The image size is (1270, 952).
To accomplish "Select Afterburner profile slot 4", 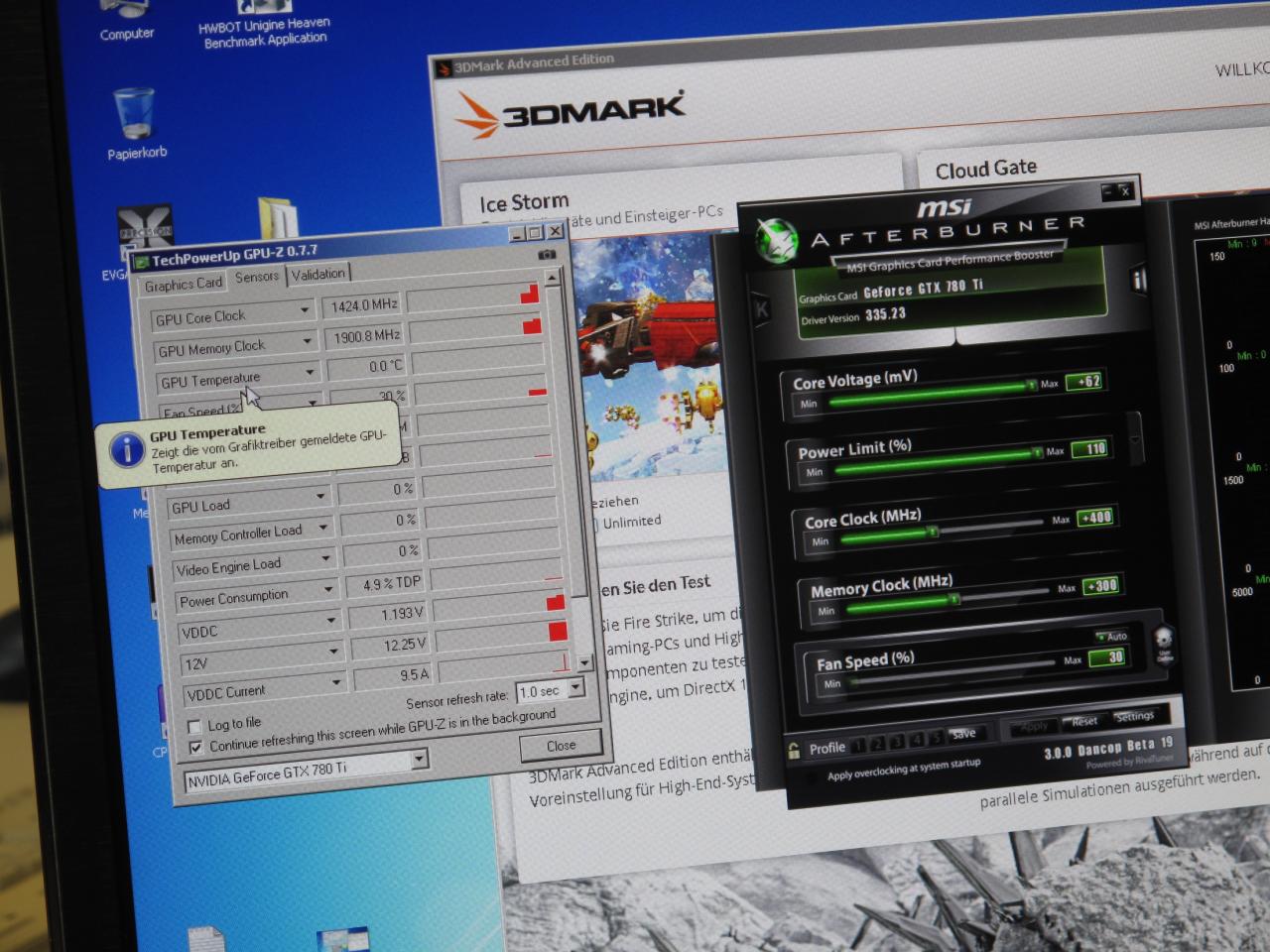I will click(917, 739).
